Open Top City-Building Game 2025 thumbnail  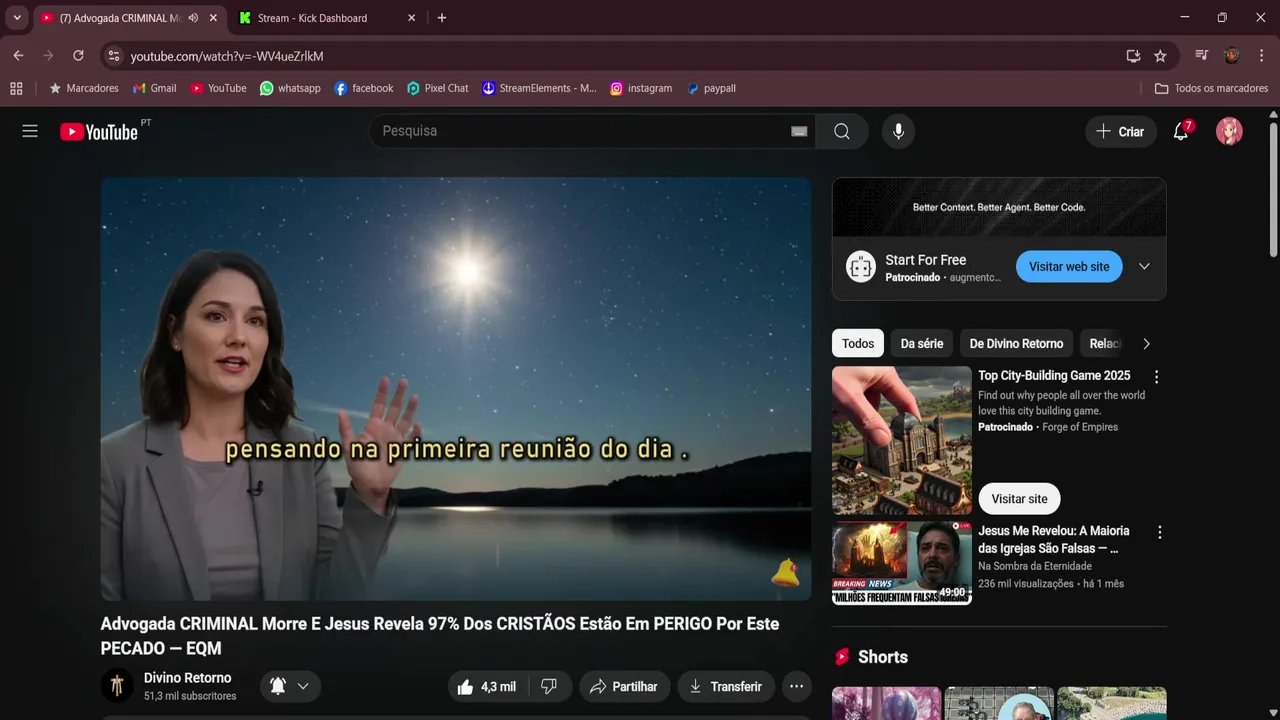(x=902, y=440)
